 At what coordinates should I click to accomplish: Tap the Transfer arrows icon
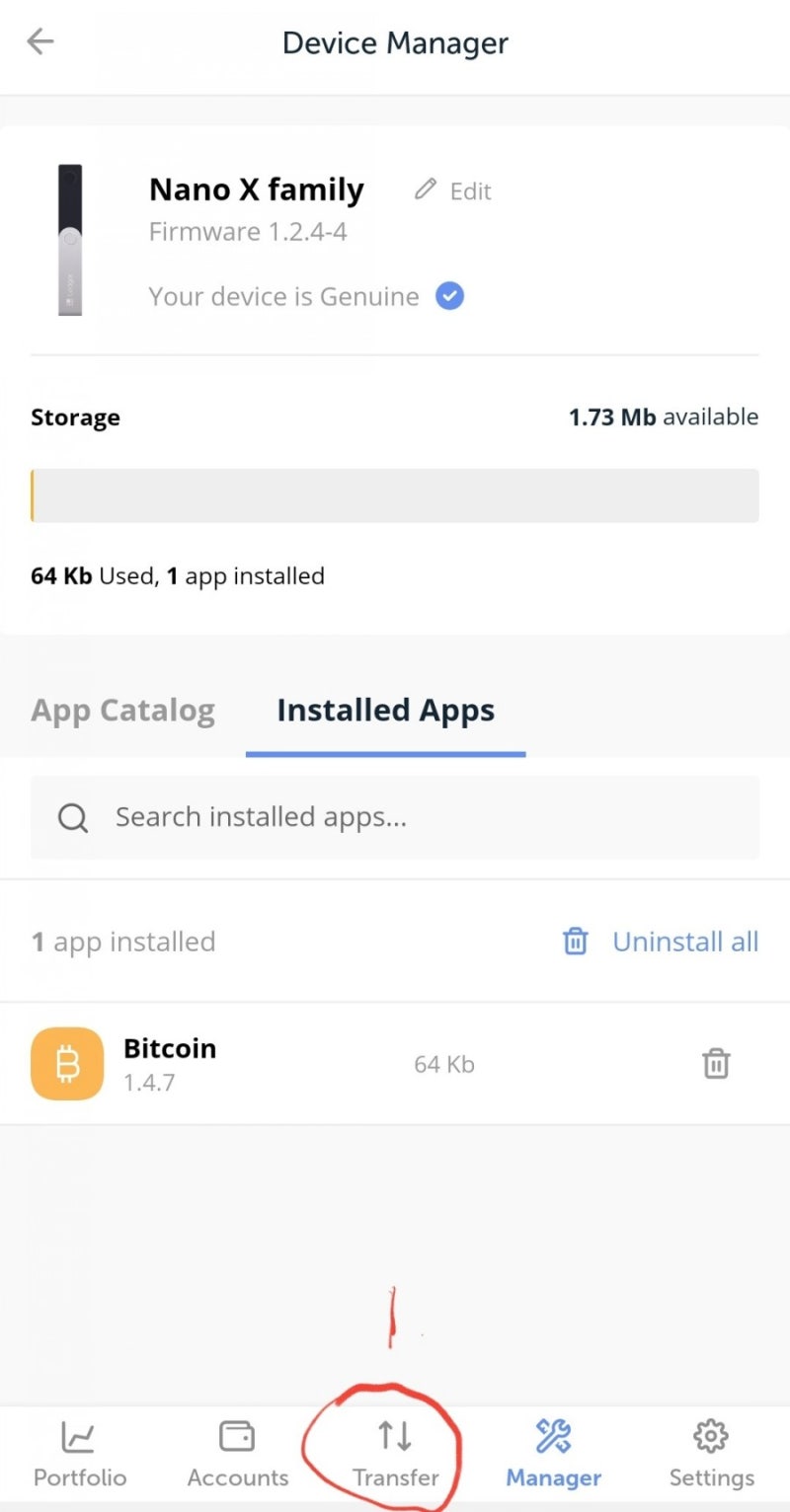pyautogui.click(x=395, y=1437)
